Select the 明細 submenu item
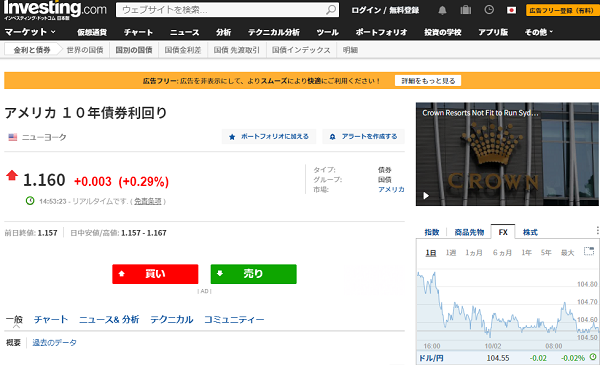The width and height of the screenshot is (600, 365). click(x=350, y=50)
